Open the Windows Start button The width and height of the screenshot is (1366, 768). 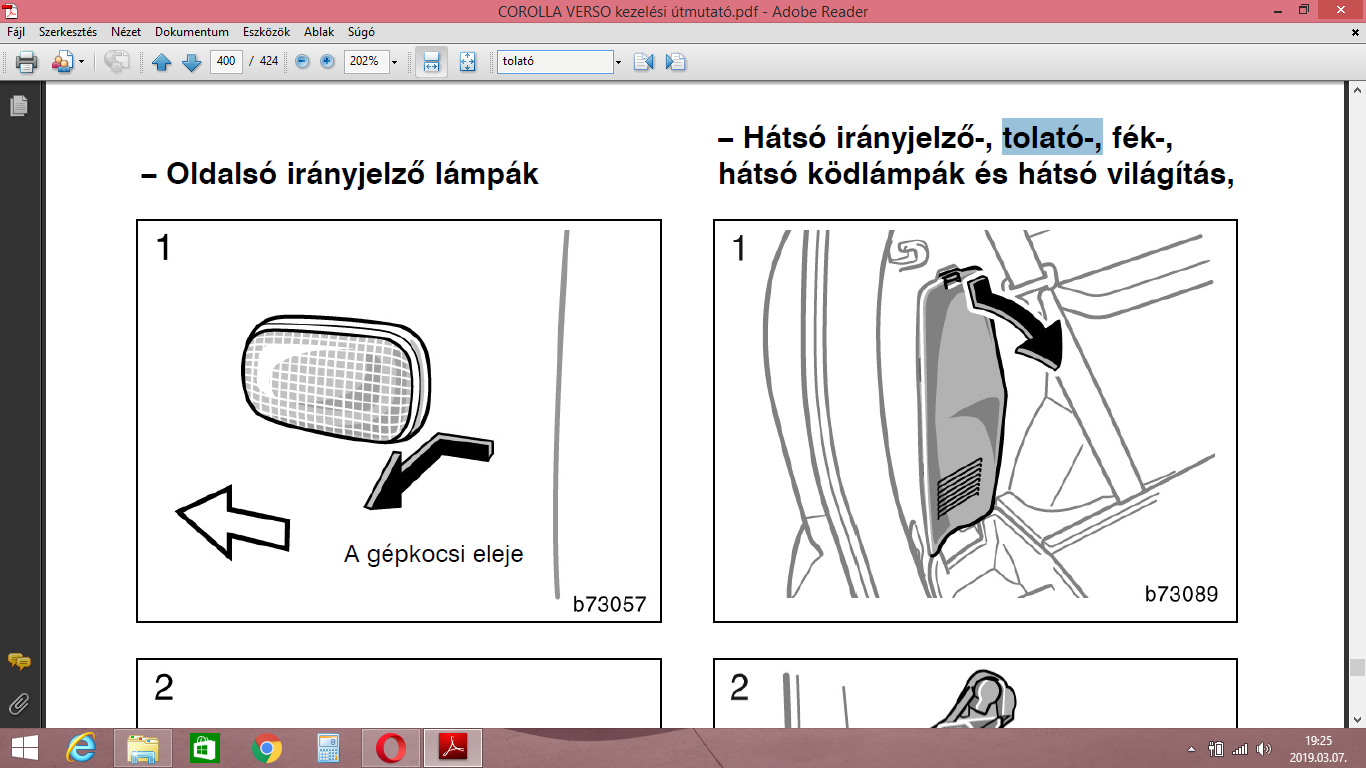click(x=24, y=747)
